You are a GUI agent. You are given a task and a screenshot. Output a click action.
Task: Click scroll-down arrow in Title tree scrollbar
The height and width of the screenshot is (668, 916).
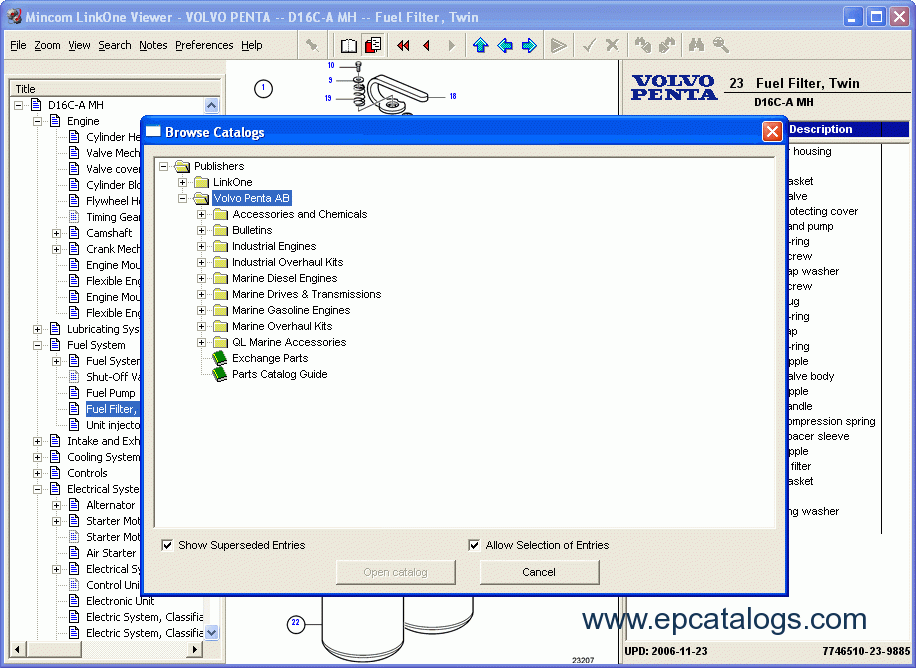211,632
